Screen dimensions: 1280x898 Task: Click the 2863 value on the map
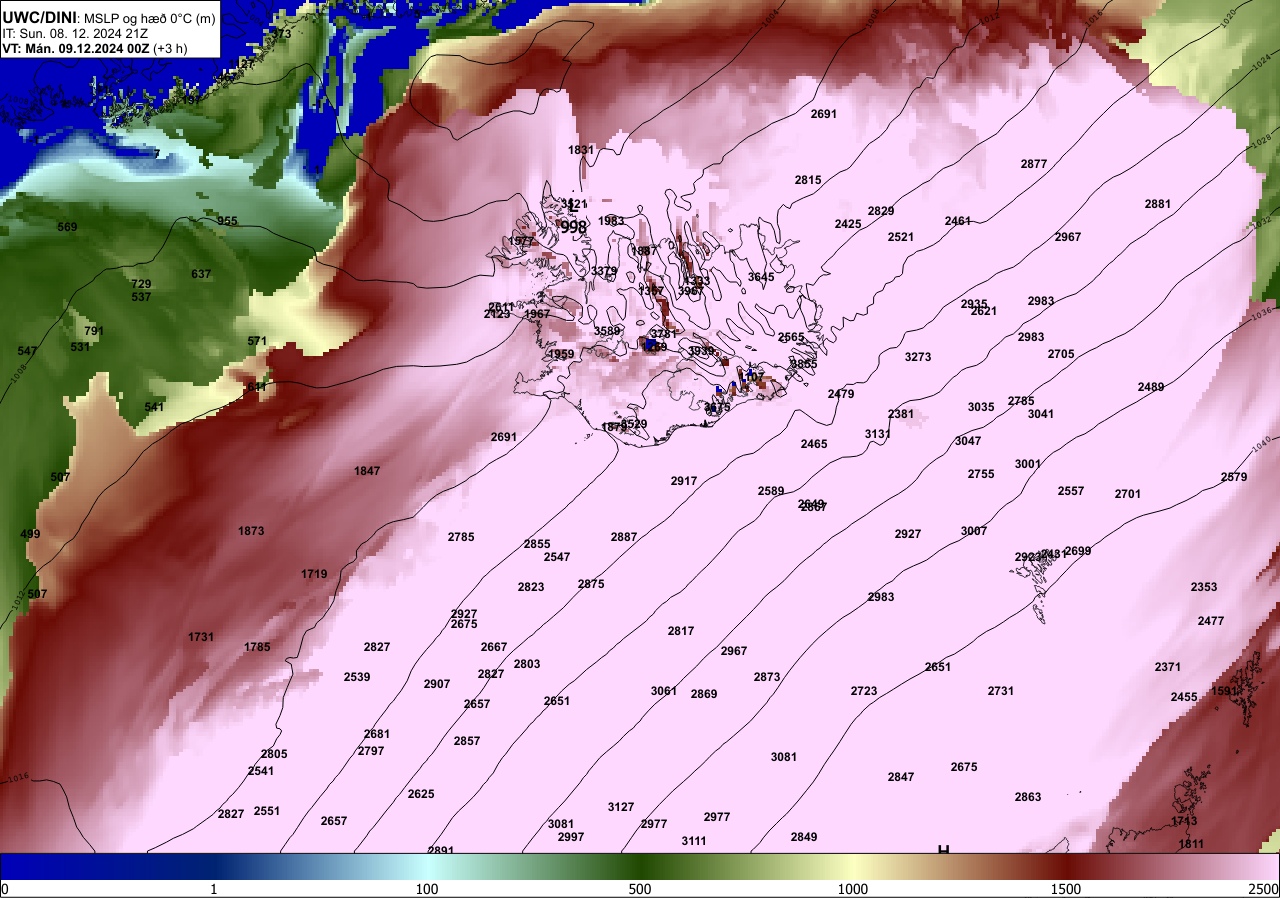1028,797
